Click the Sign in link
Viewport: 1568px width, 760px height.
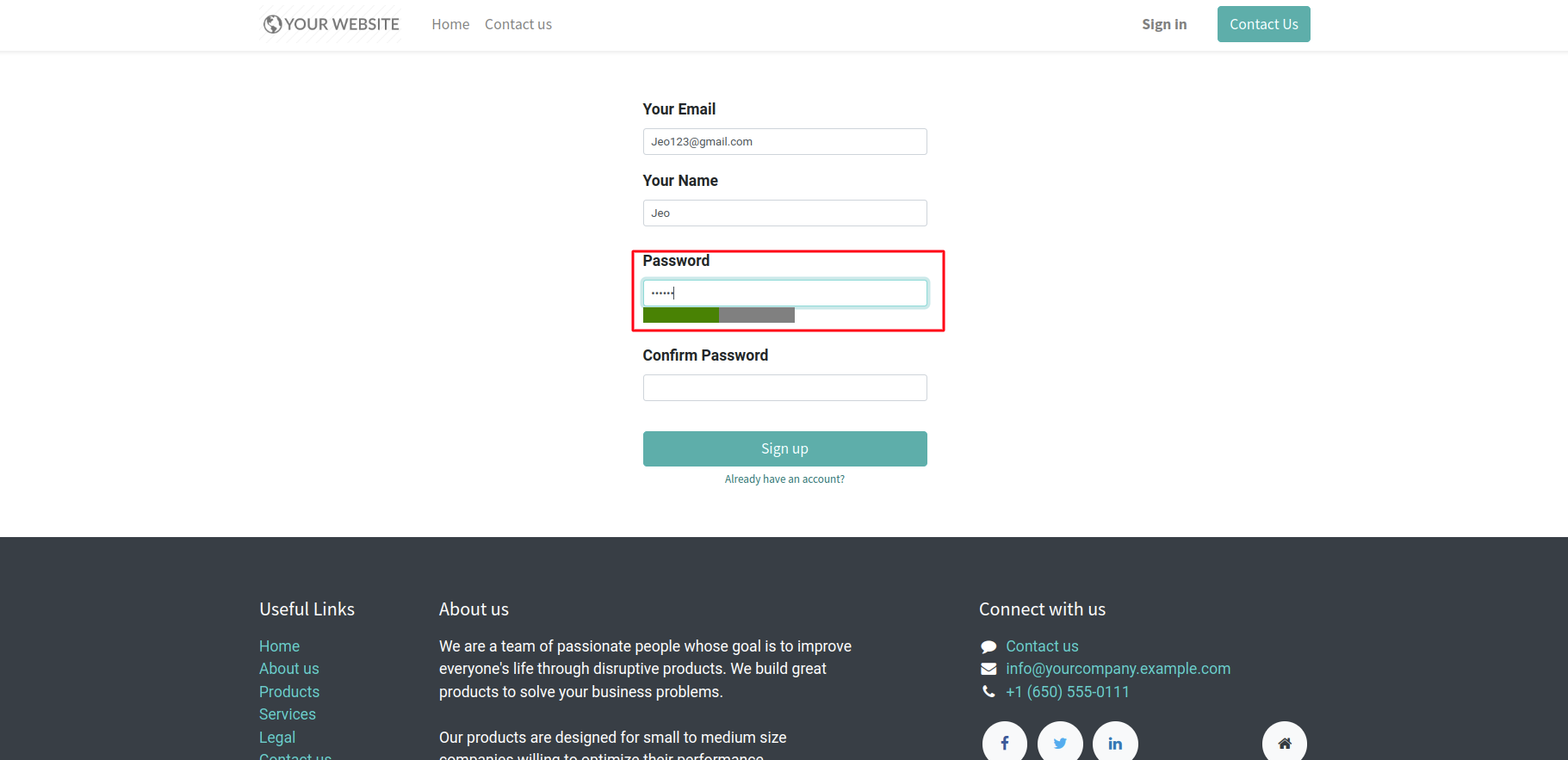[x=1164, y=24]
